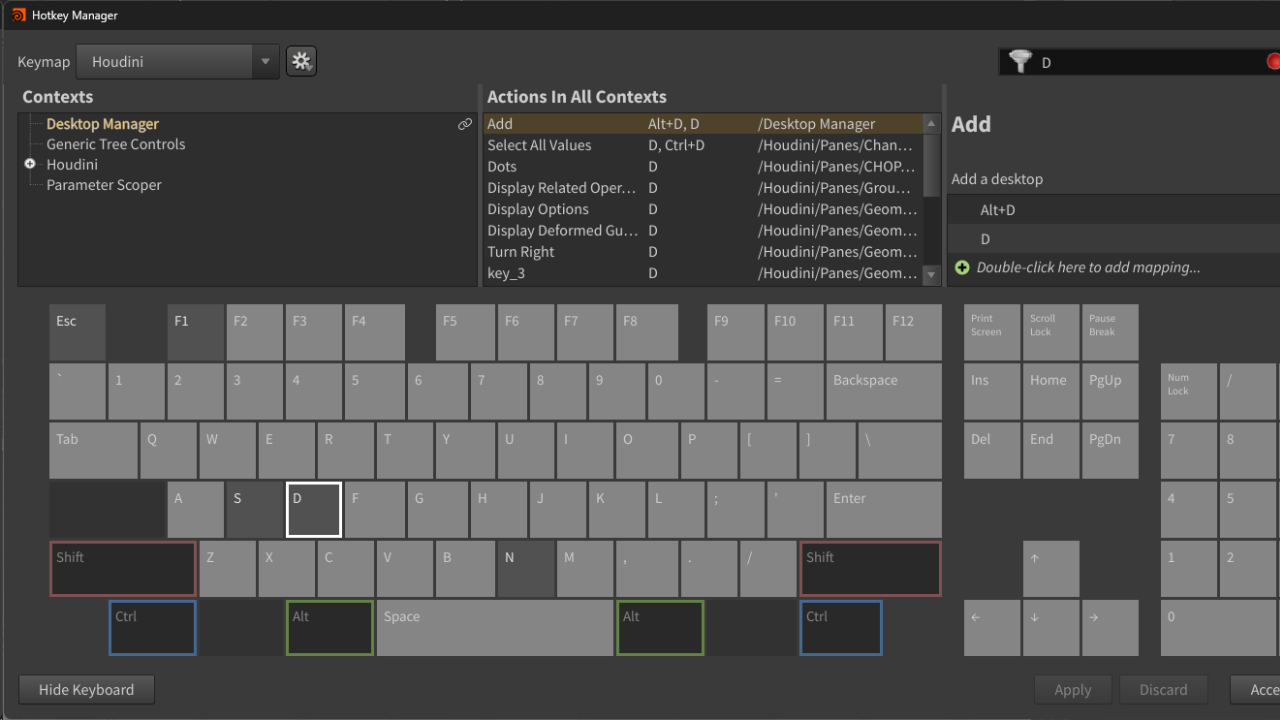Viewport: 1280px width, 720px height.
Task: Click the filter funnel icon
Action: [1019, 62]
